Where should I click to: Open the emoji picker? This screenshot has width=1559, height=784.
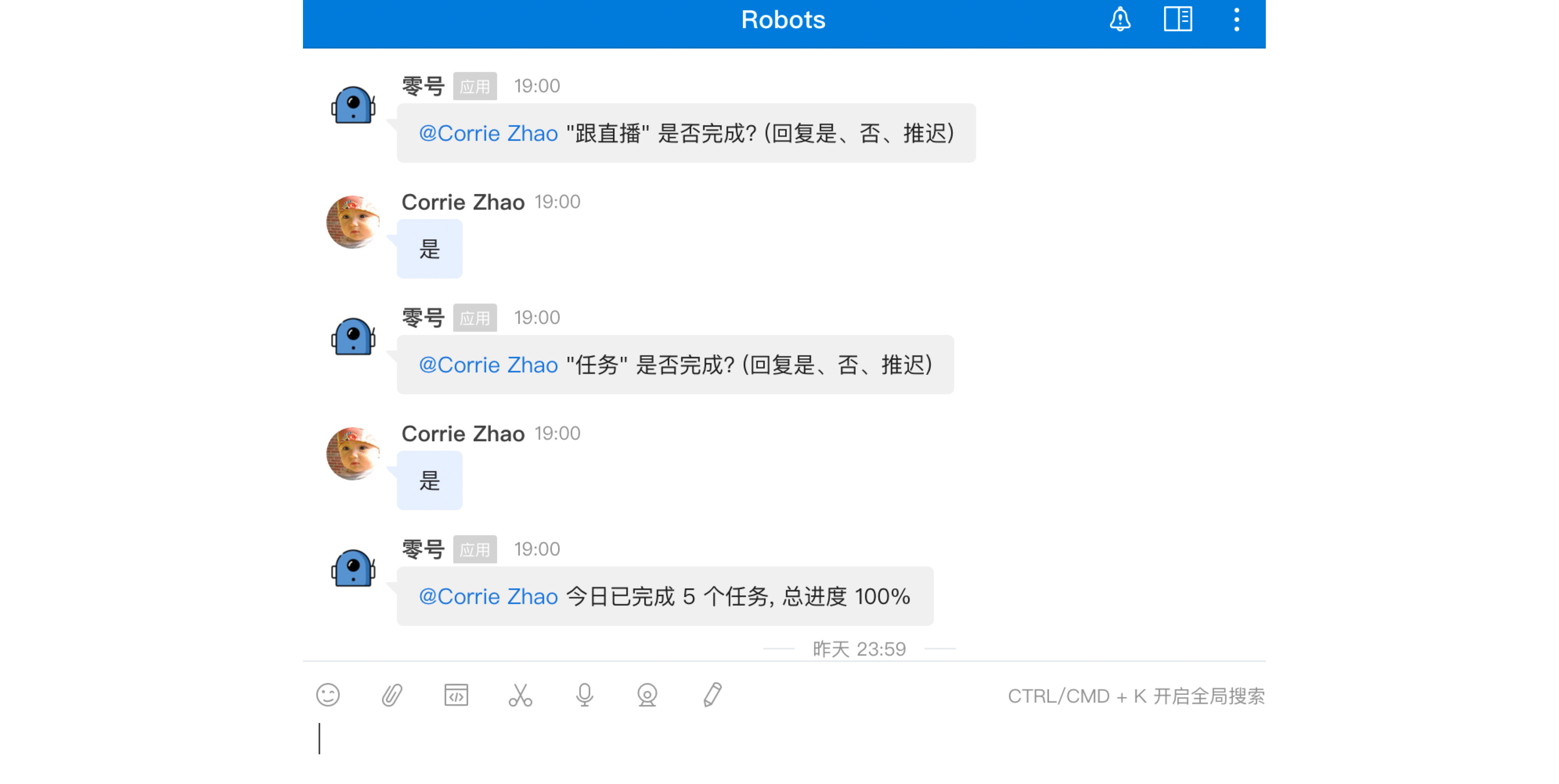328,695
